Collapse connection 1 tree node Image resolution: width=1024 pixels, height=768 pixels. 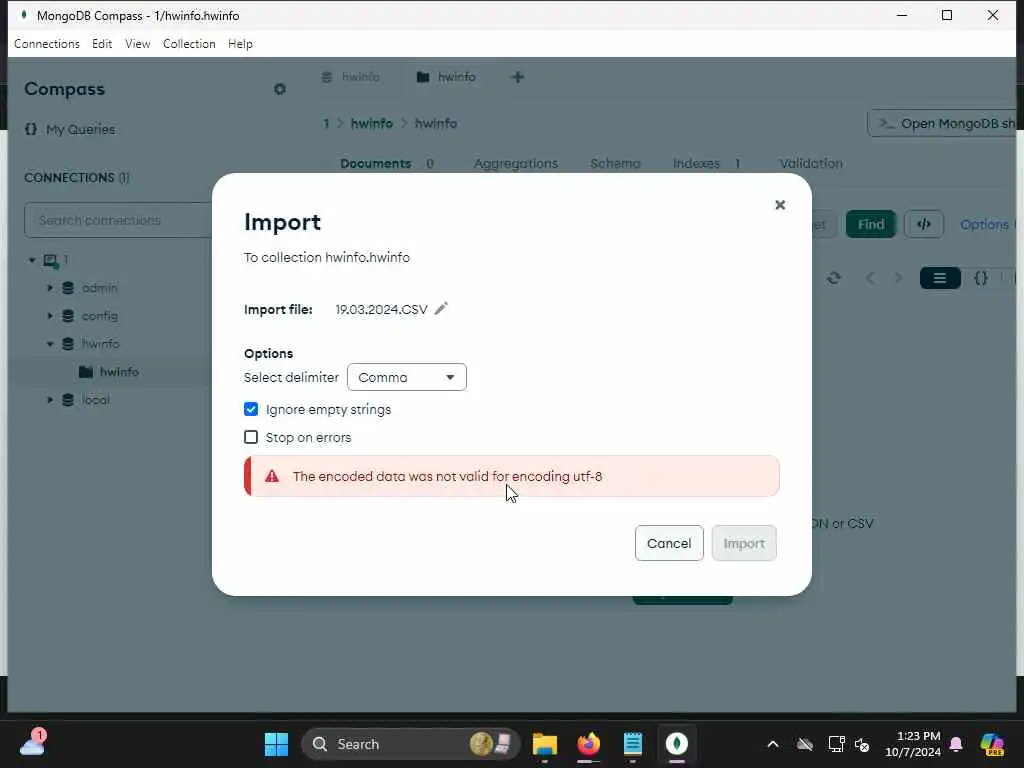tap(32, 260)
